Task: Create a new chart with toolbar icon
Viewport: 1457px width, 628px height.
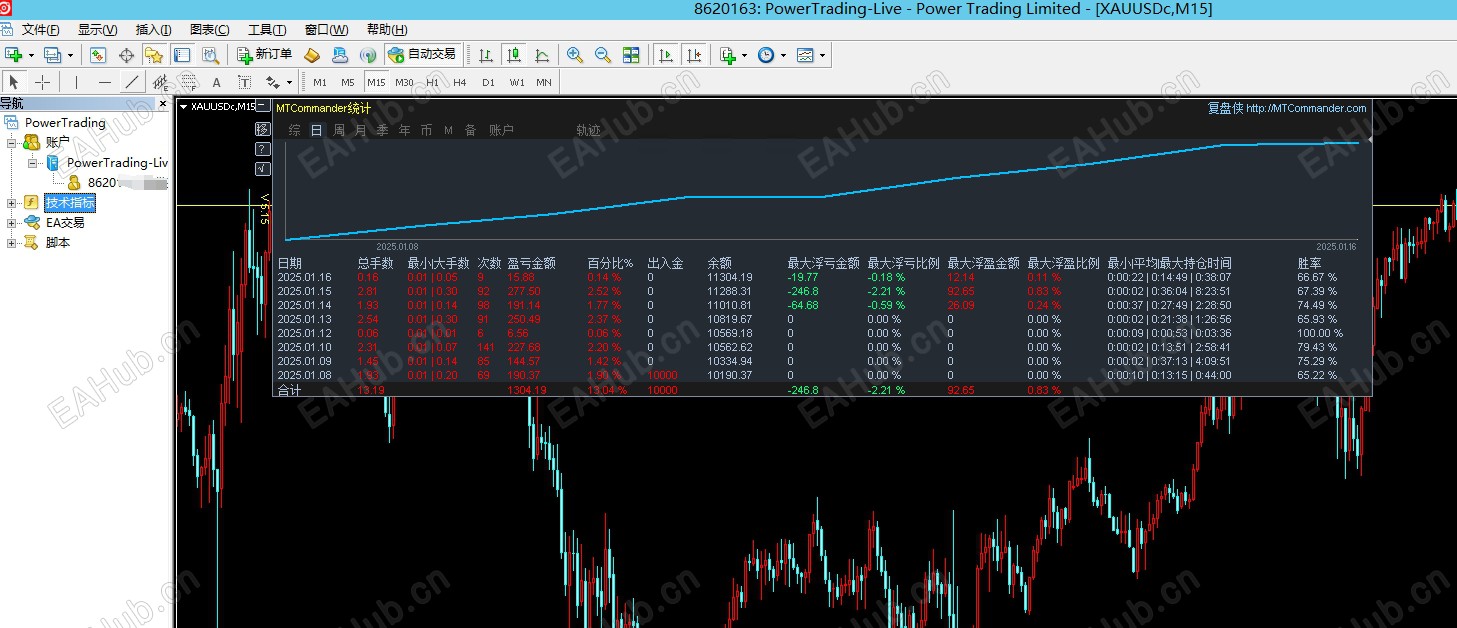Action: point(14,55)
